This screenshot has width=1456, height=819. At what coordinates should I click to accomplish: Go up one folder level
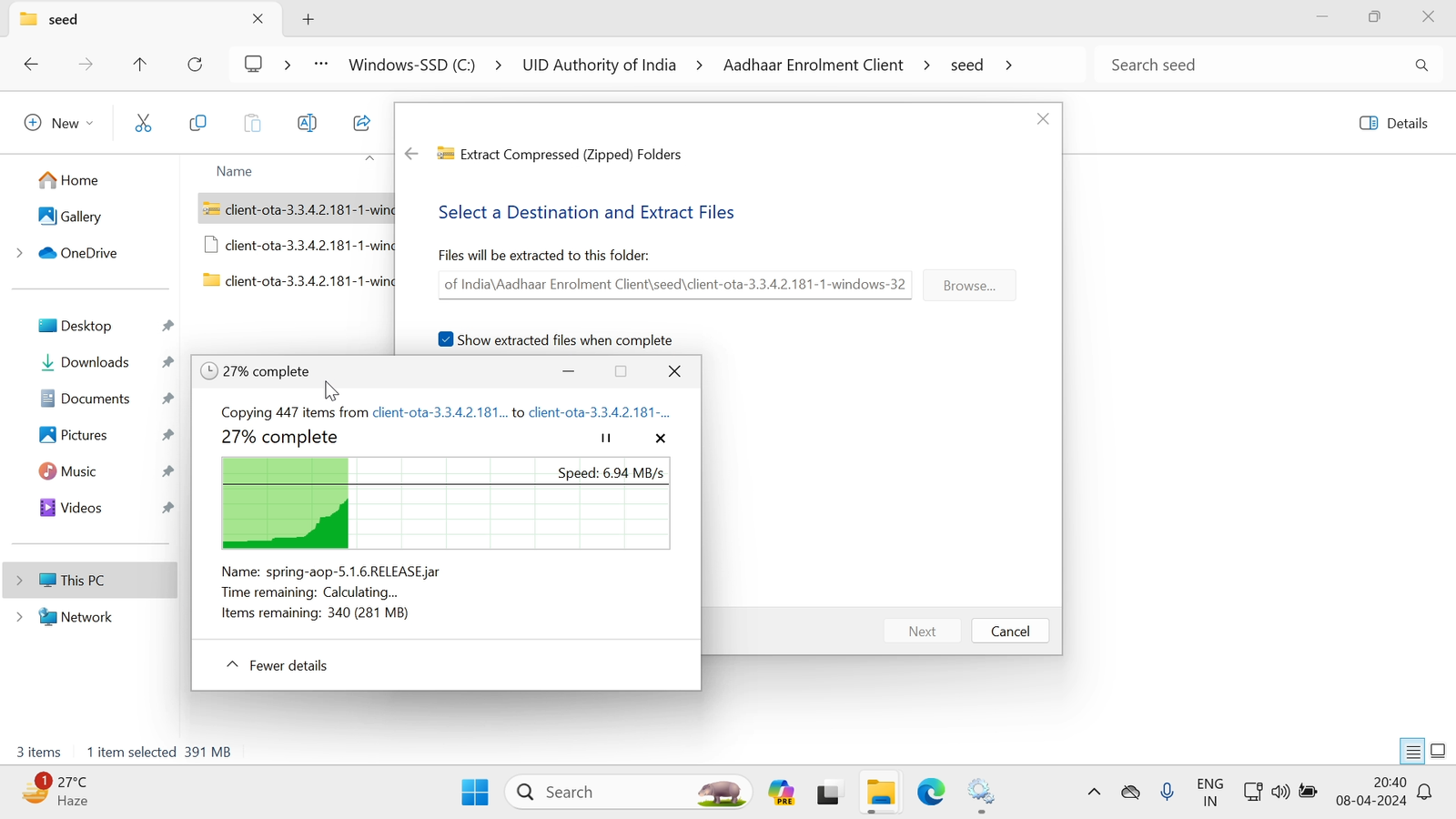[139, 65]
